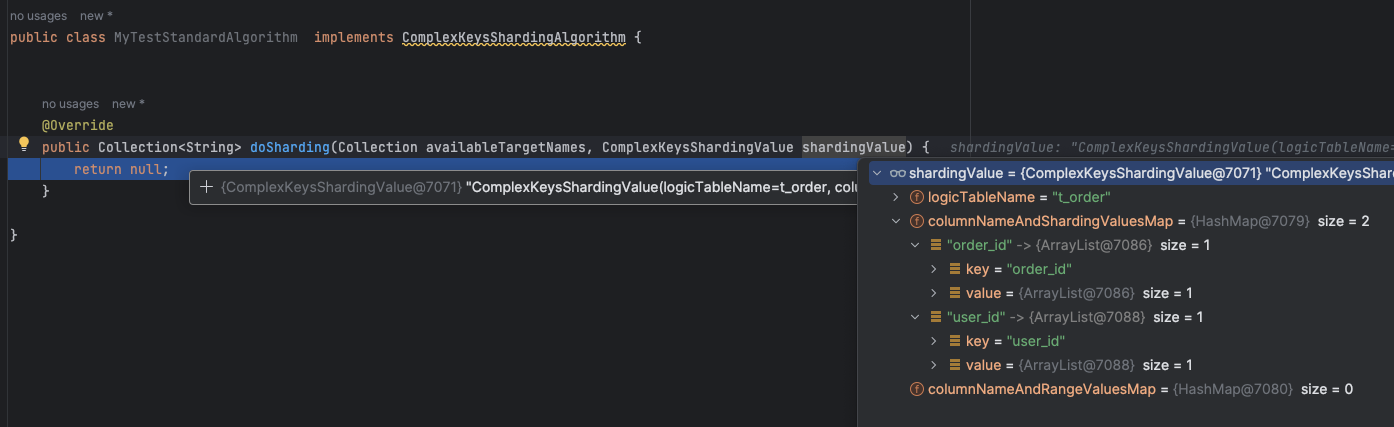Click the "new *" hint above @Override
The image size is (1394, 427).
click(128, 104)
